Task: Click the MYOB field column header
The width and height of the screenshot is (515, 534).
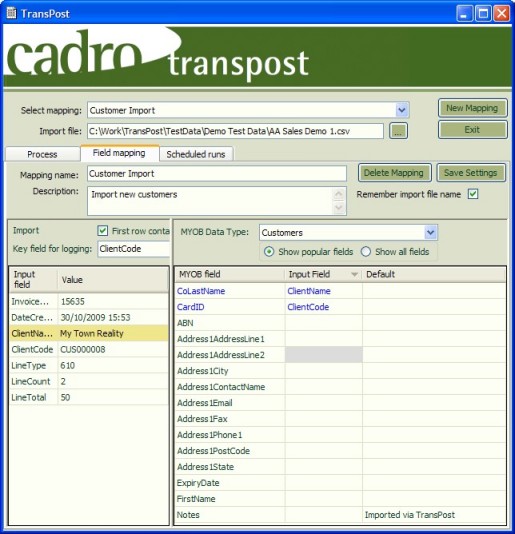Action: (230, 274)
